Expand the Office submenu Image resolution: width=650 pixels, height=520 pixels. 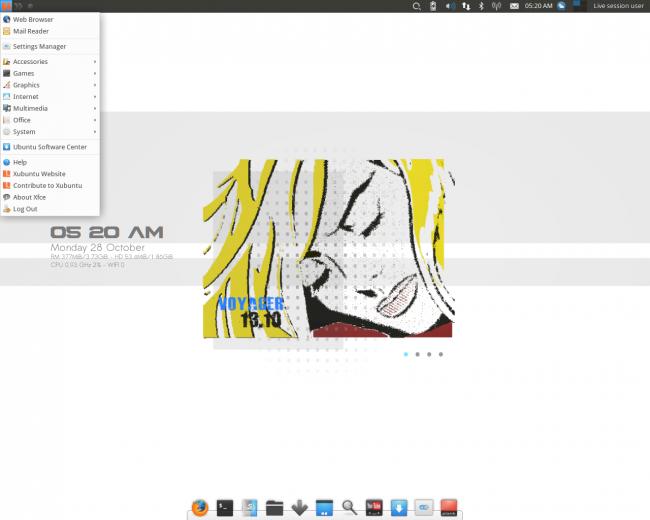click(50, 120)
